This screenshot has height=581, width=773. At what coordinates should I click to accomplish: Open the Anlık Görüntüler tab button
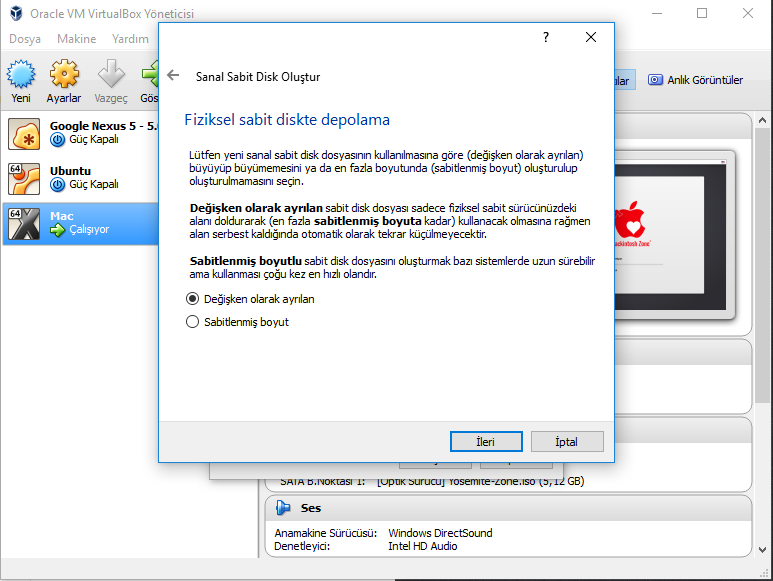[x=696, y=80]
